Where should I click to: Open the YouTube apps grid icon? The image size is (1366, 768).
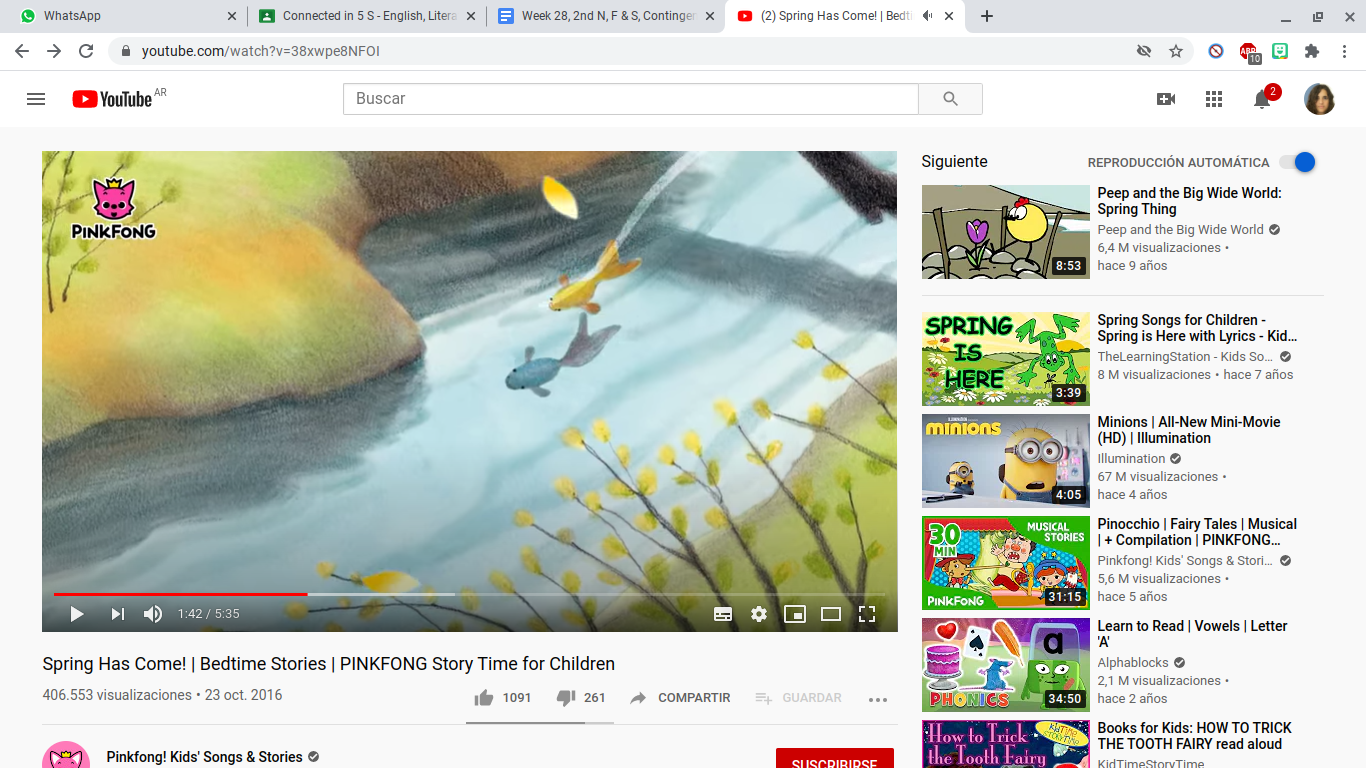click(1214, 99)
